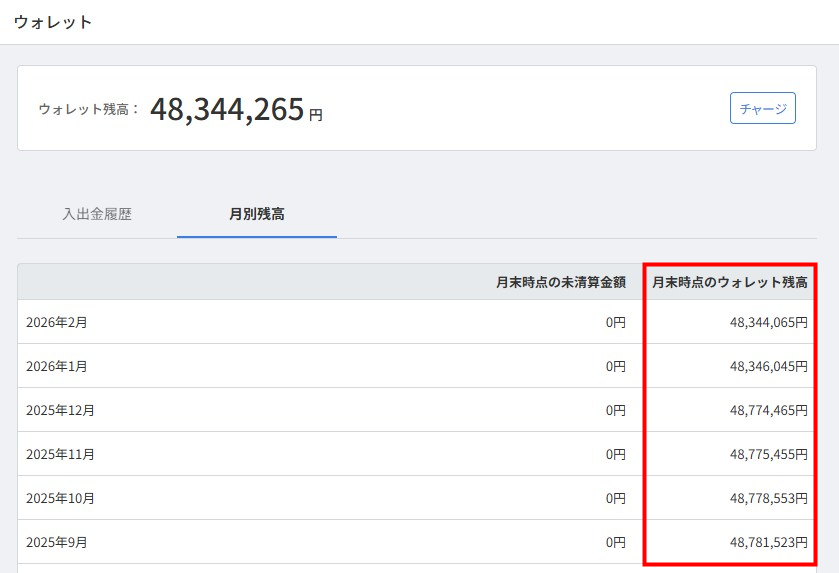The image size is (839, 573).
Task: Click the チャージ button
Action: pyautogui.click(x=762, y=108)
